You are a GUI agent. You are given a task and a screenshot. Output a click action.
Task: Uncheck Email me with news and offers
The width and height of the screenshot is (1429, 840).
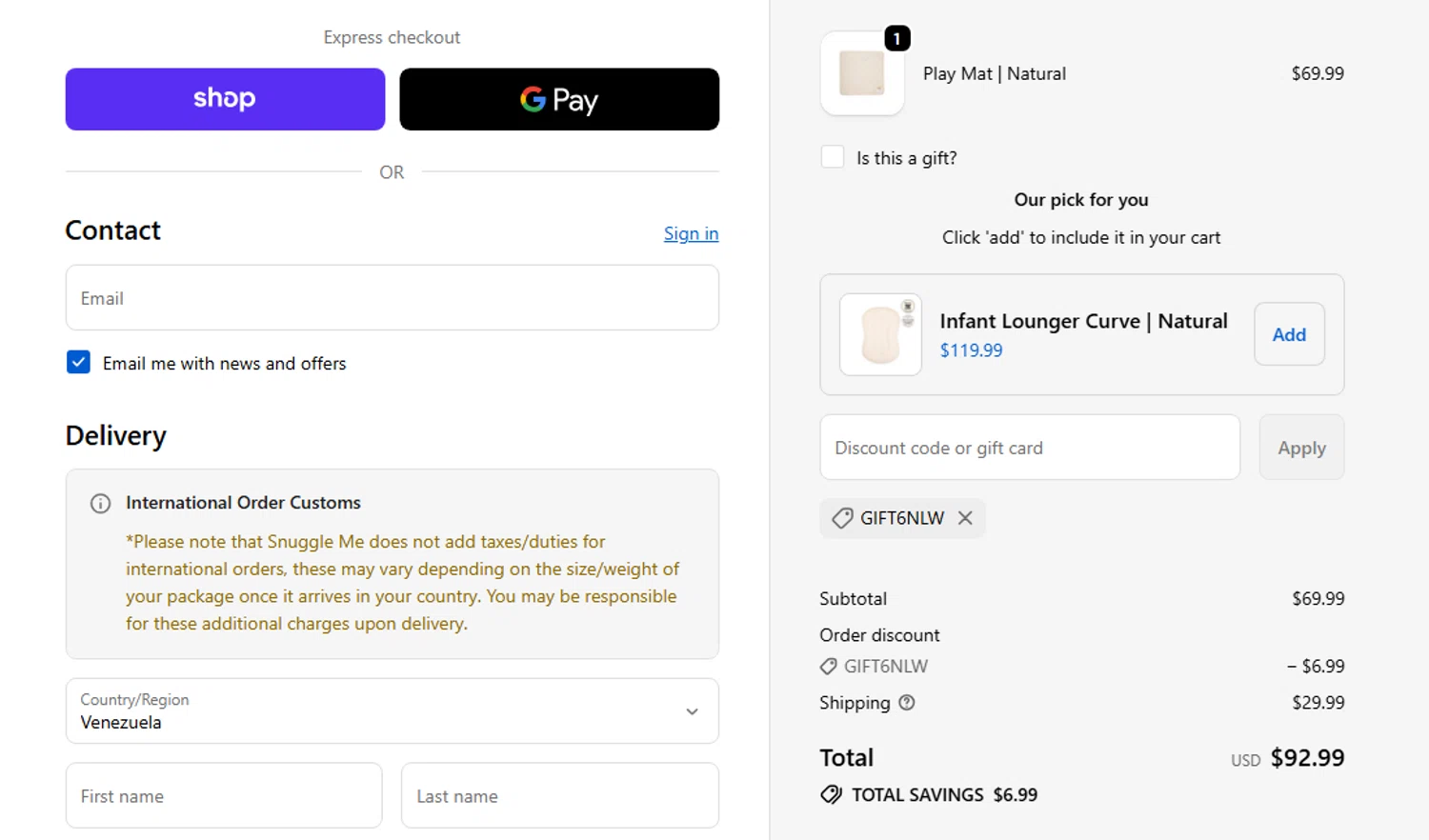click(x=78, y=363)
